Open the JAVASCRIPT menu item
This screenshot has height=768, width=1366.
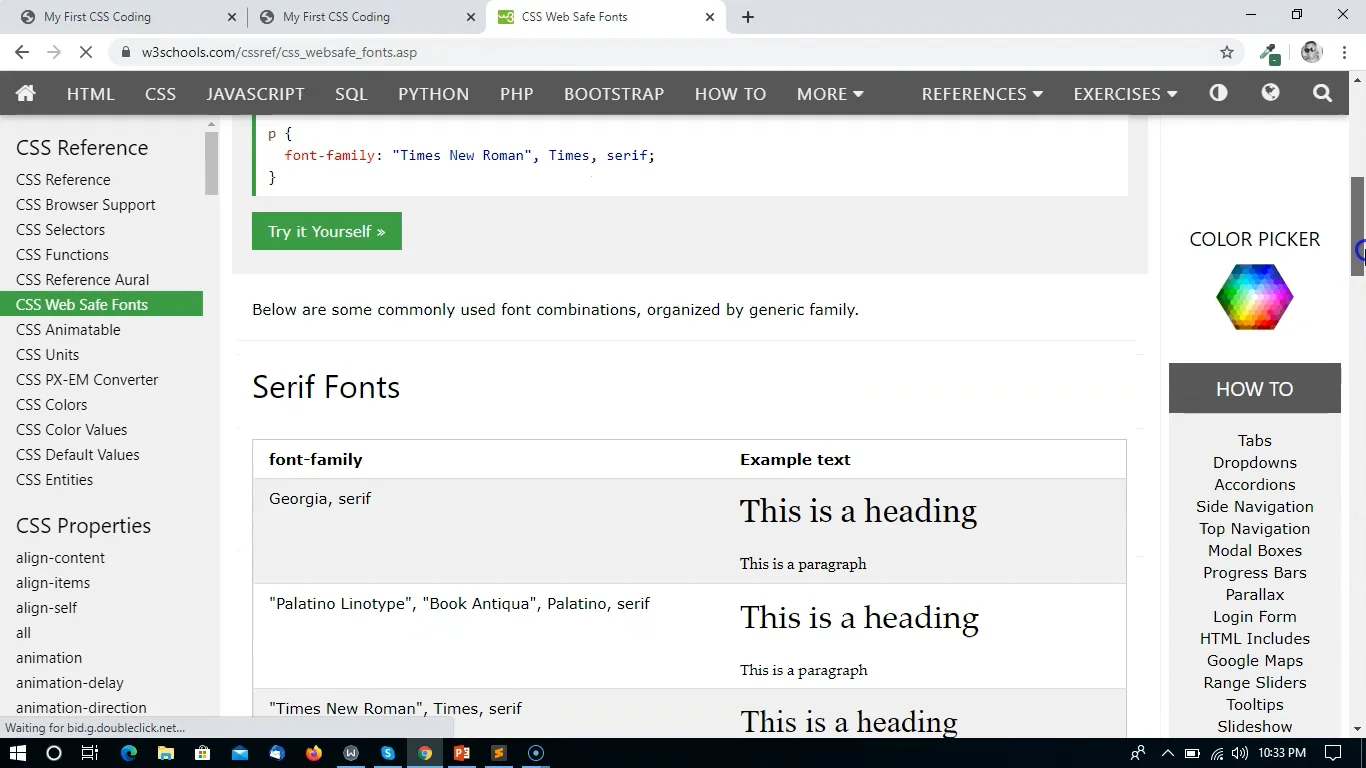coord(255,94)
